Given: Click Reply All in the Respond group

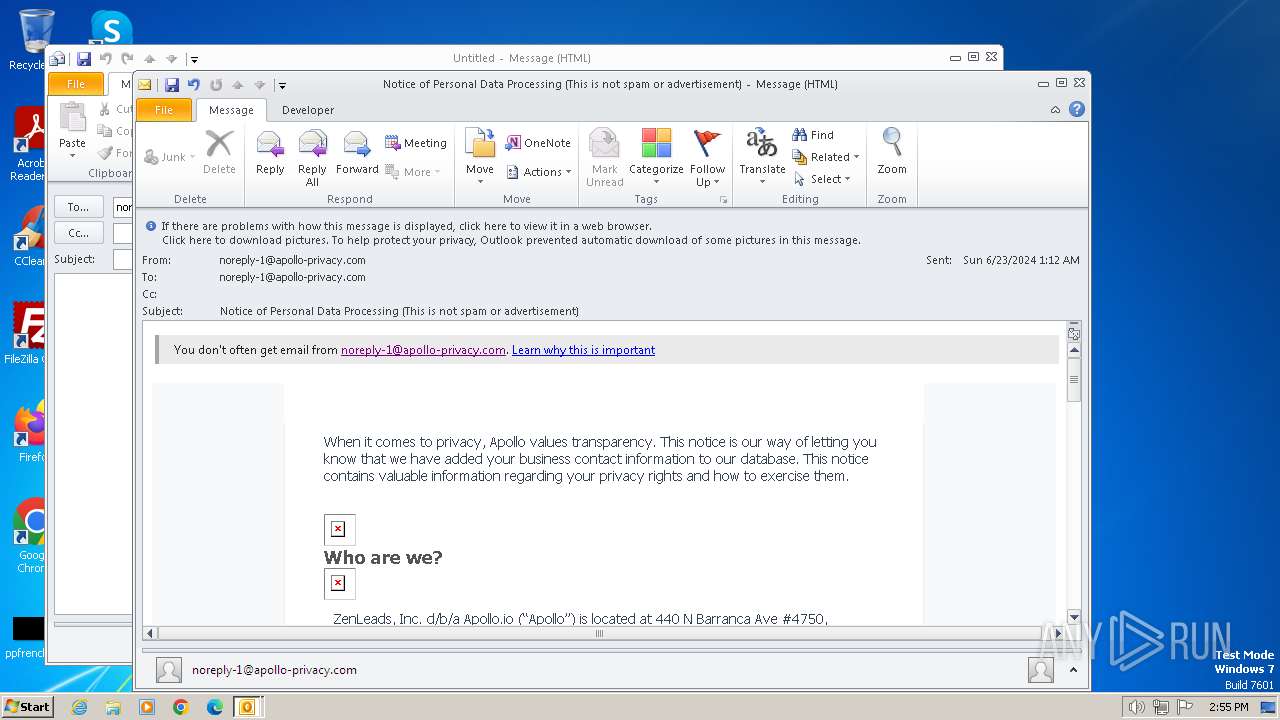Looking at the screenshot, I should pos(312,156).
